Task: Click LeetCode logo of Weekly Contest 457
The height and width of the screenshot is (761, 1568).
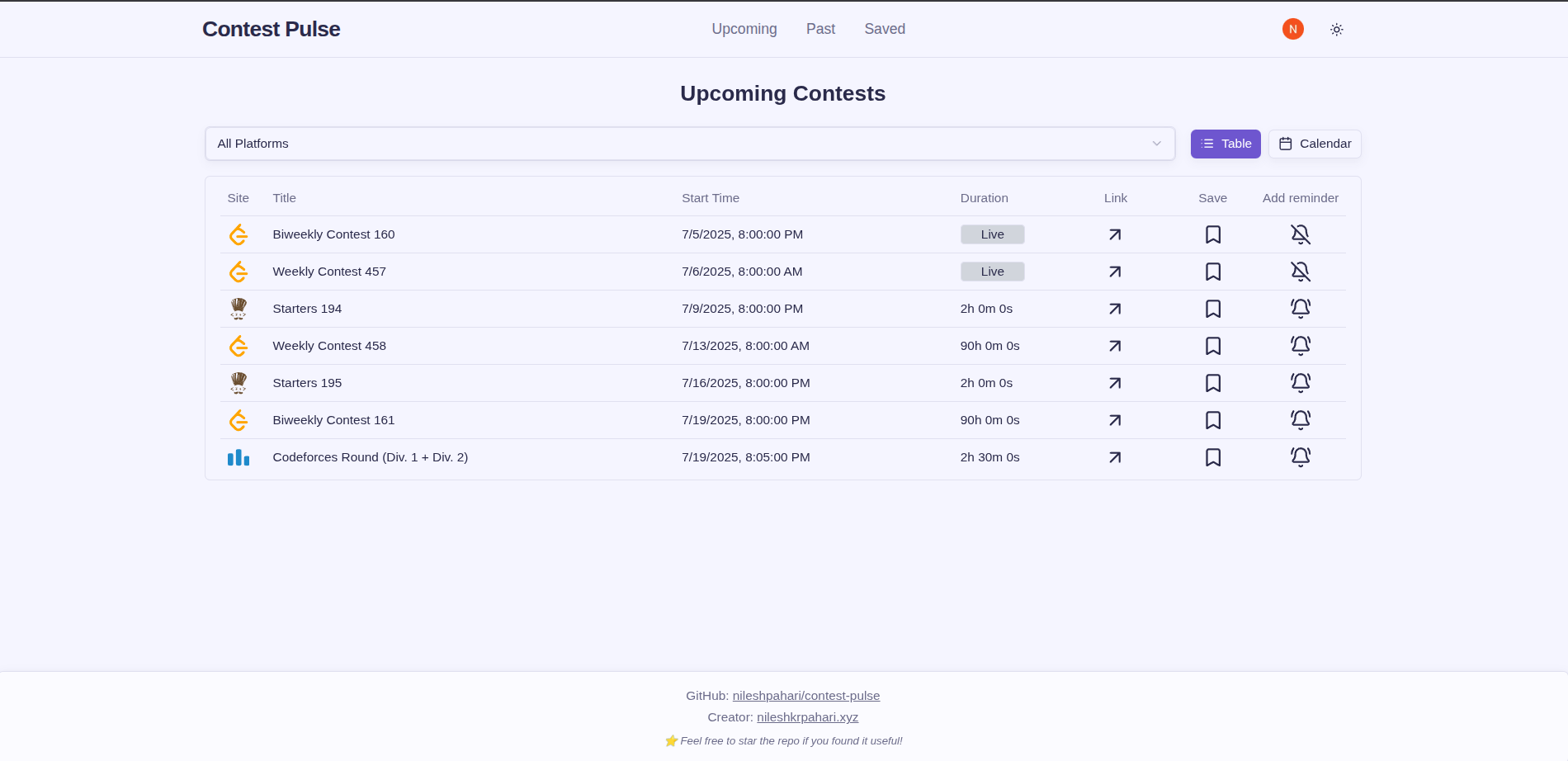Action: pyautogui.click(x=239, y=272)
